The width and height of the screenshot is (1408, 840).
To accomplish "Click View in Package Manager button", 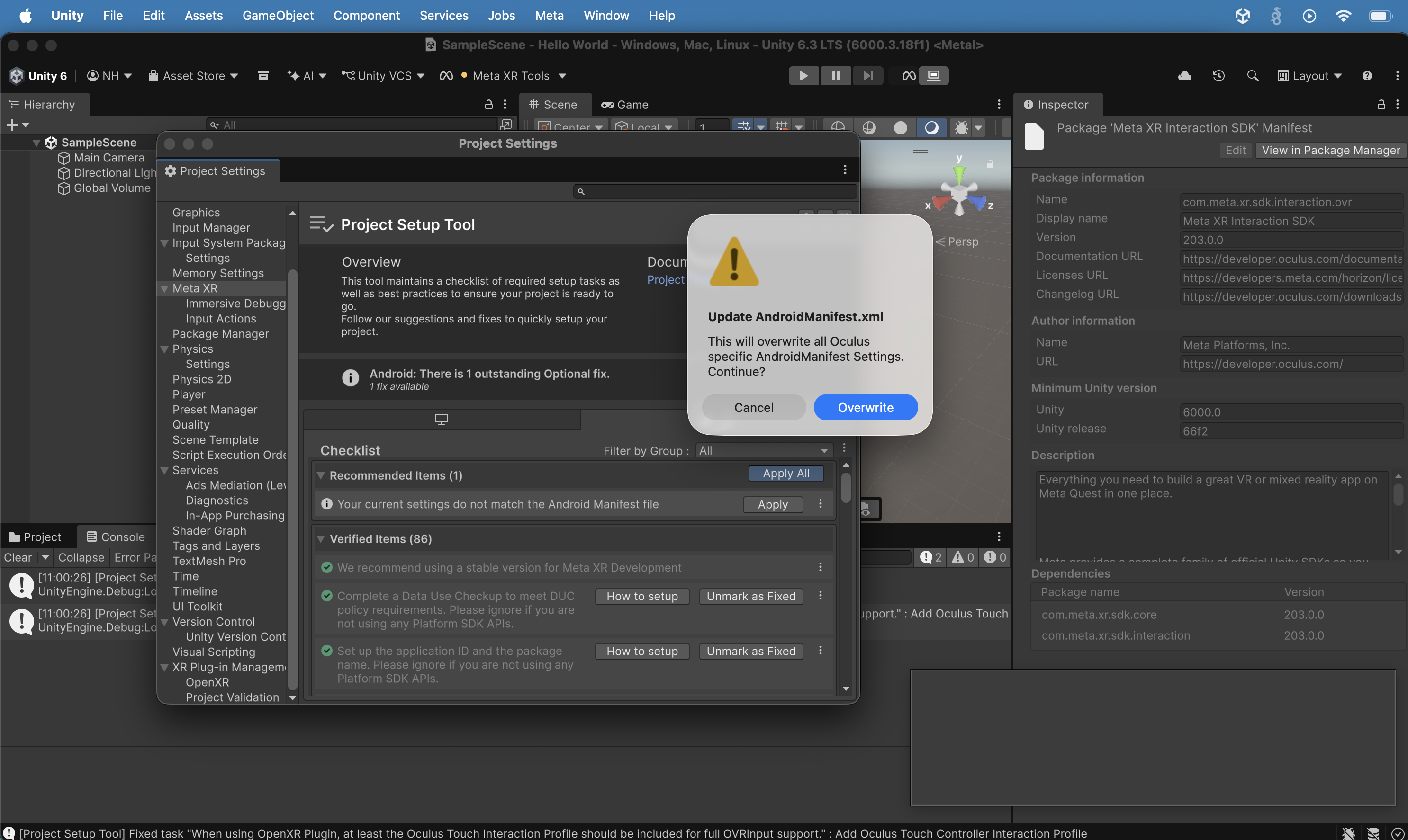I will (x=1330, y=150).
